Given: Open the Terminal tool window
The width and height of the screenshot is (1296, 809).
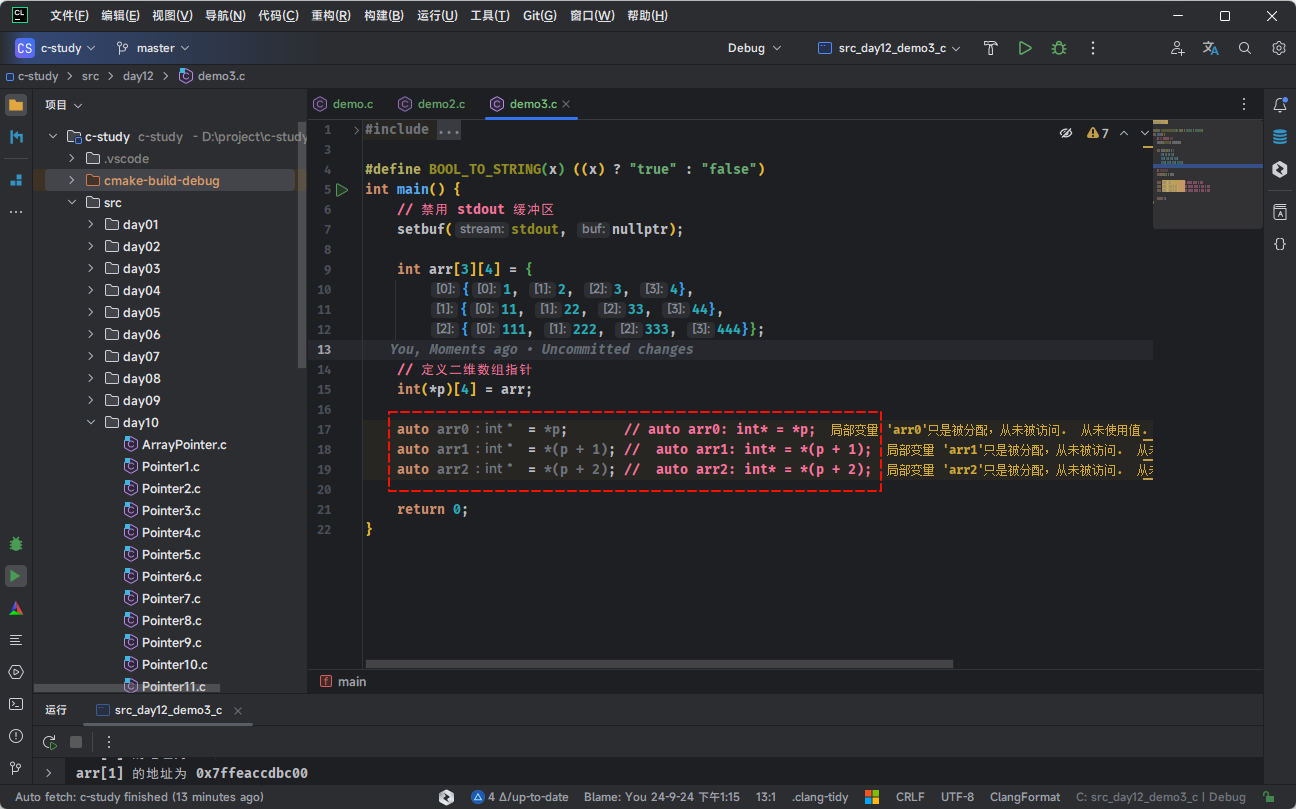Looking at the screenshot, I should click(x=16, y=704).
